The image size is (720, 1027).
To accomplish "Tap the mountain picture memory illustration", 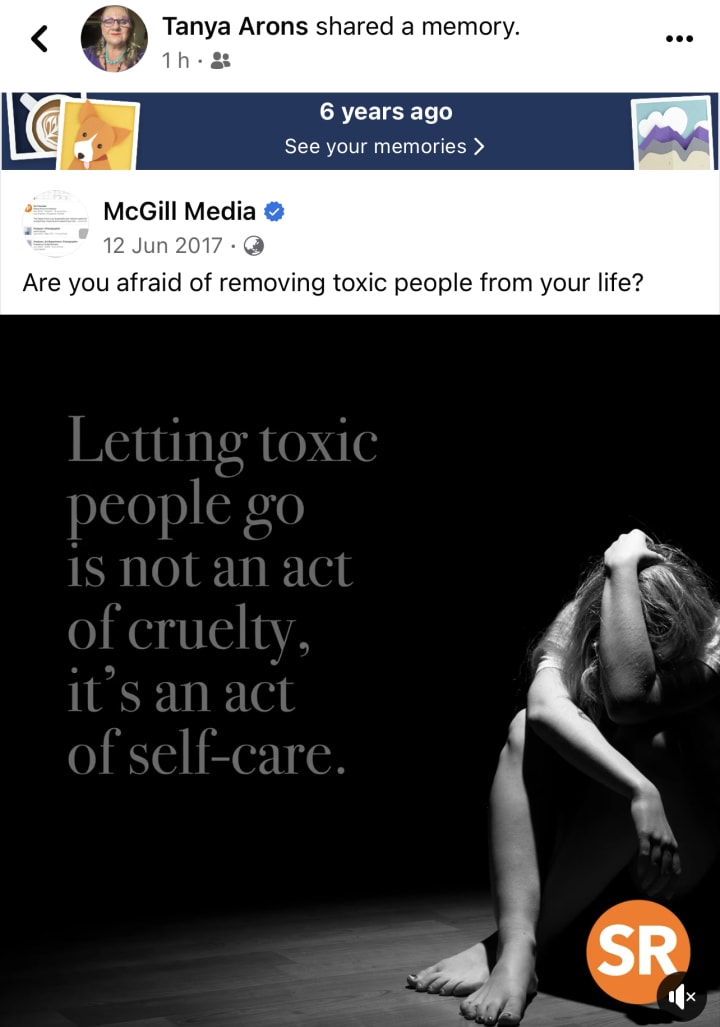I will click(672, 133).
